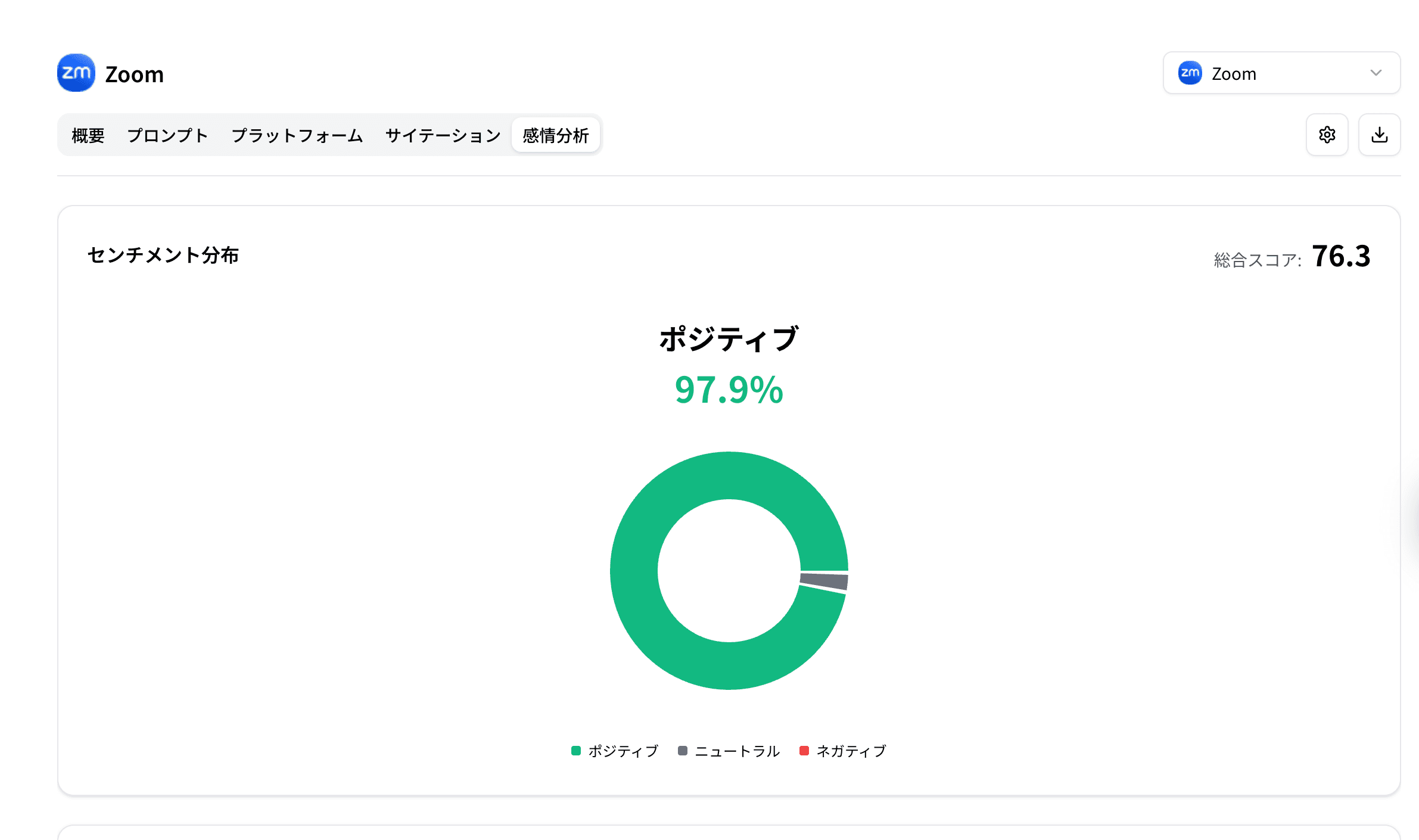Switch to the 概要 tab

88,135
